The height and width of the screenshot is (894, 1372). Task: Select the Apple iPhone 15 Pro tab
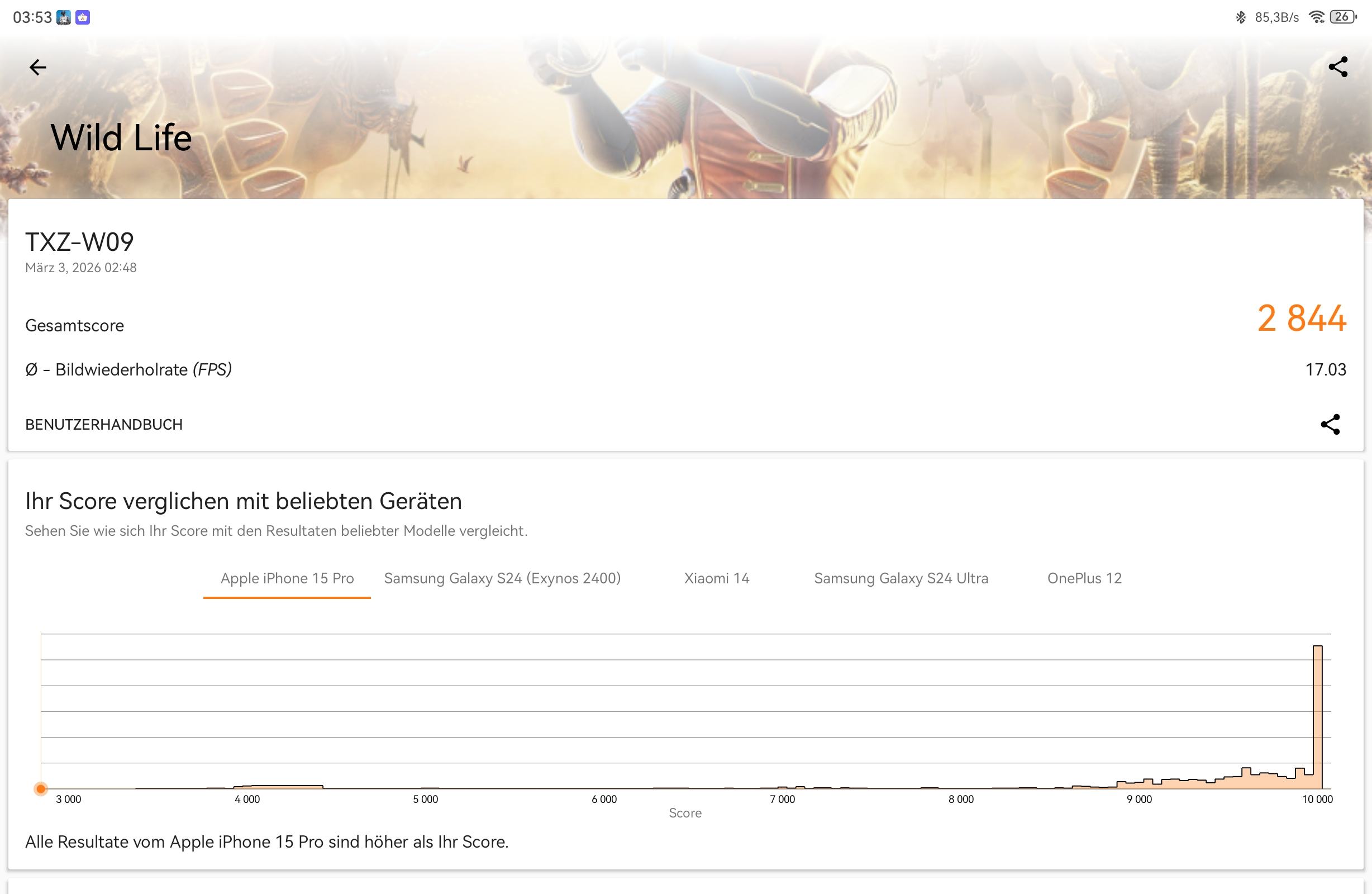pyautogui.click(x=287, y=578)
